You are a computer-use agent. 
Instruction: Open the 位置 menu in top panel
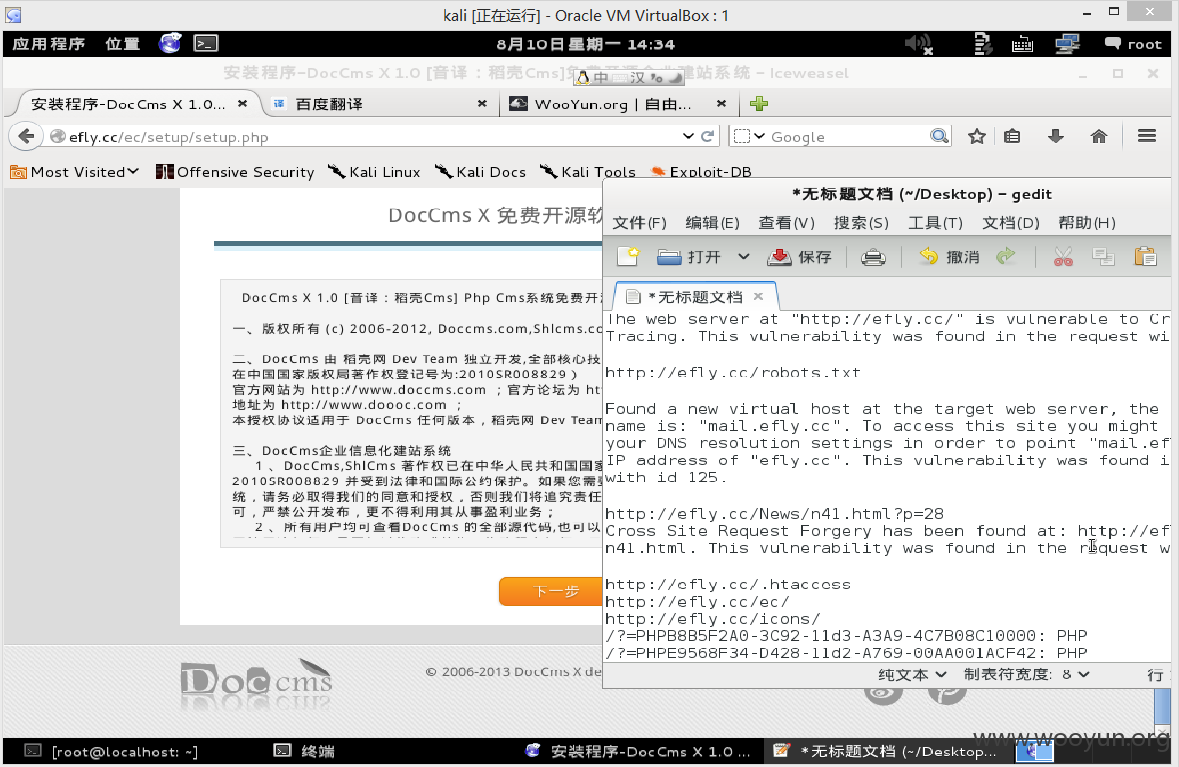[x=123, y=44]
